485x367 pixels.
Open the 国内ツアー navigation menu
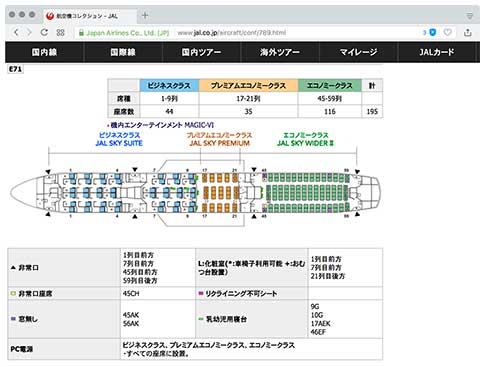201,52
